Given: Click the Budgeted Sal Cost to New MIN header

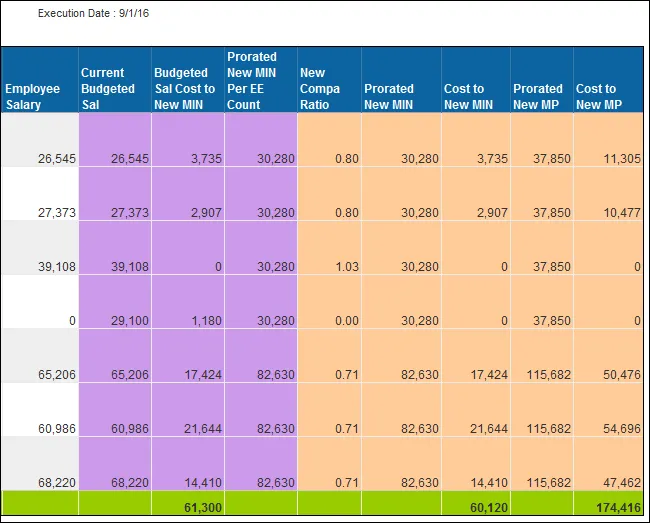Looking at the screenshot, I should pyautogui.click(x=185, y=88).
